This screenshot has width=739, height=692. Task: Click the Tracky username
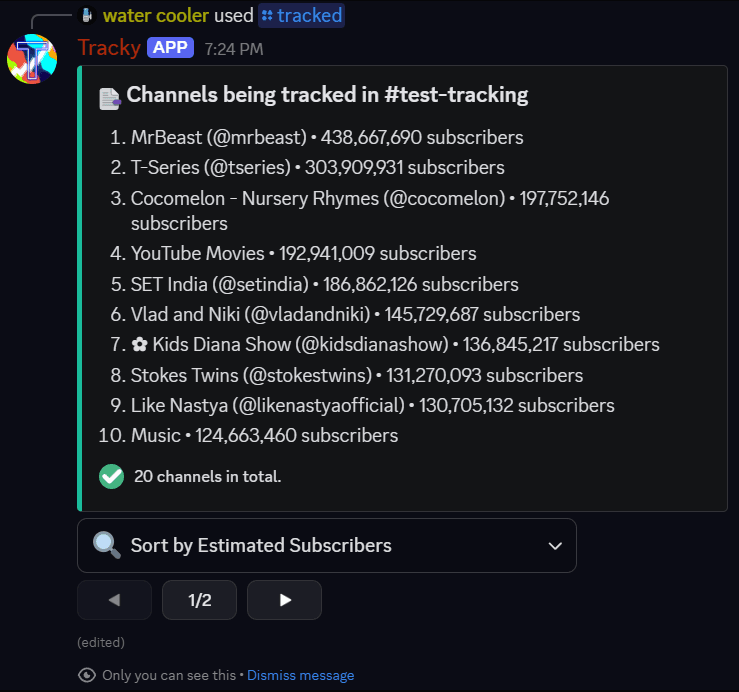tap(109, 47)
